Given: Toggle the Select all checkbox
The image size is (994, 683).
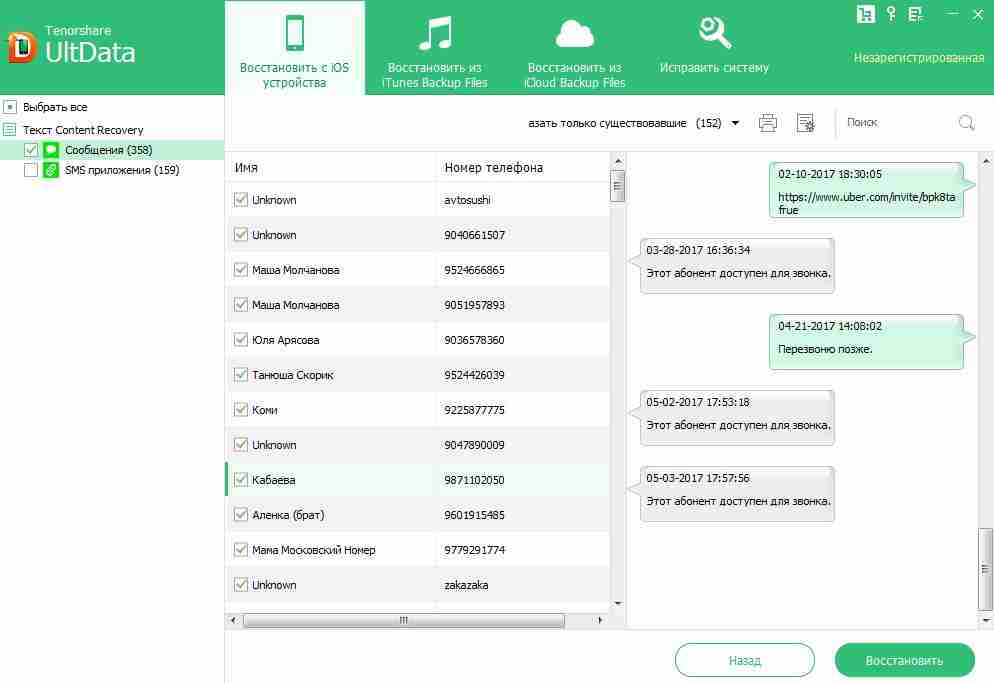Looking at the screenshot, I should pyautogui.click(x=10, y=107).
